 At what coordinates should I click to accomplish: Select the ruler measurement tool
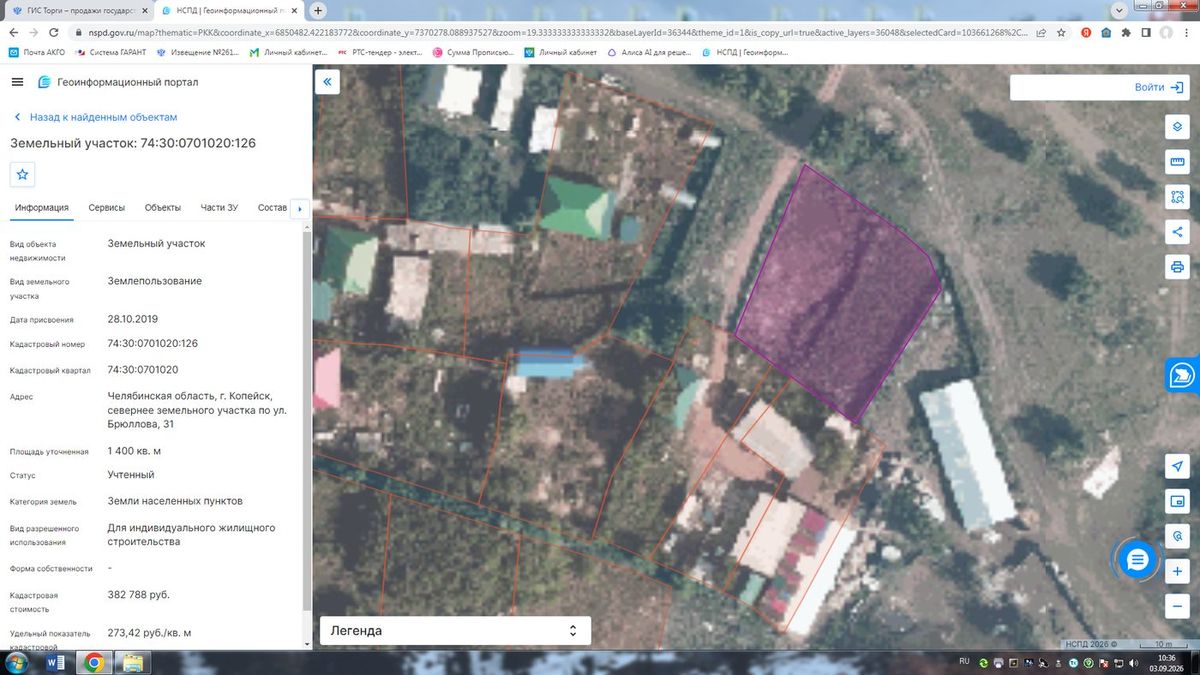1177,162
